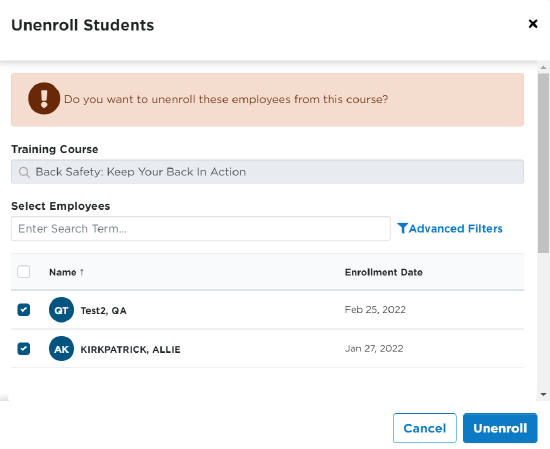
Task: Click the QT avatar for Test2, QA
Action: [61, 310]
